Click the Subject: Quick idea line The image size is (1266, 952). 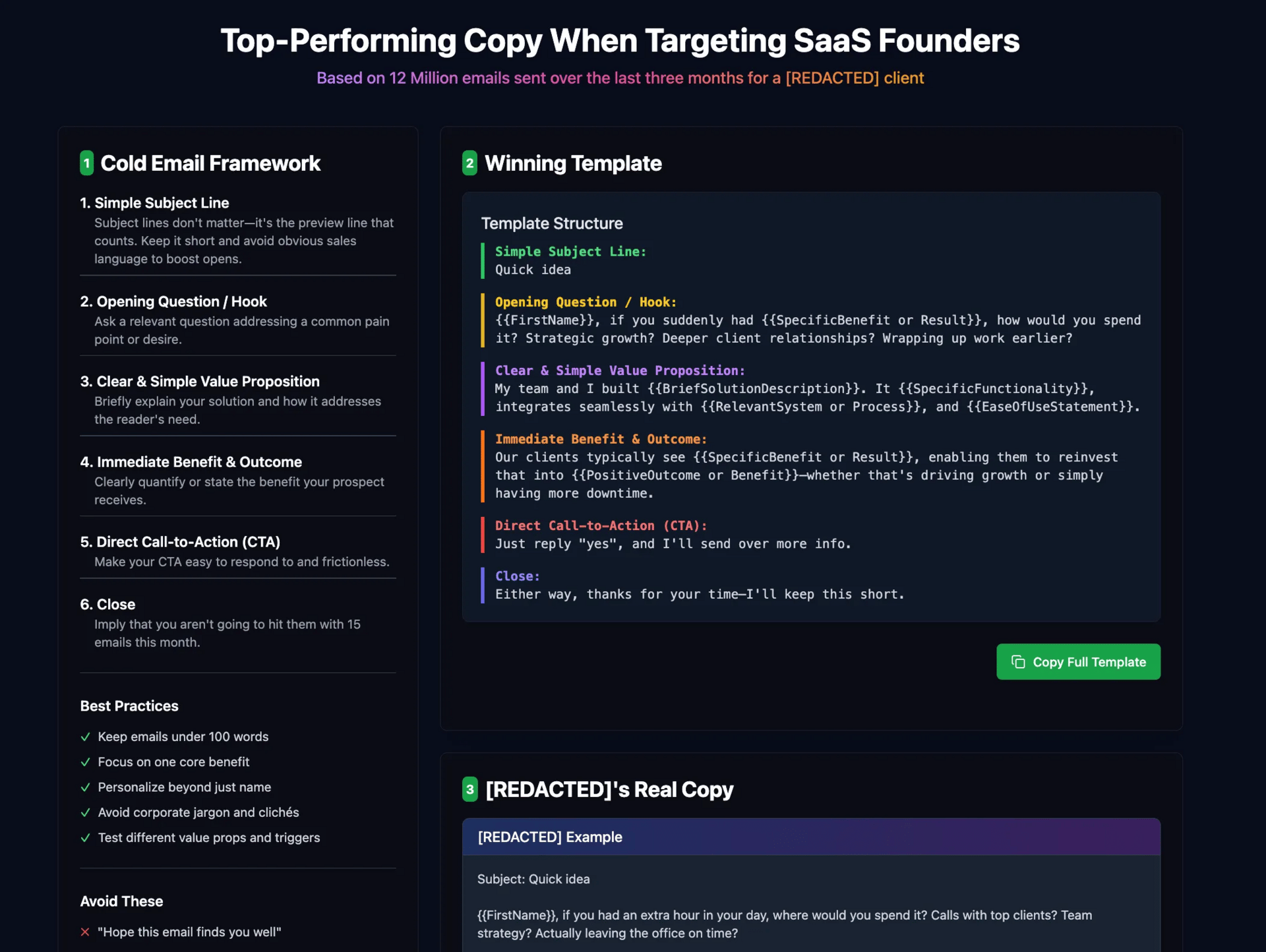(x=533, y=879)
